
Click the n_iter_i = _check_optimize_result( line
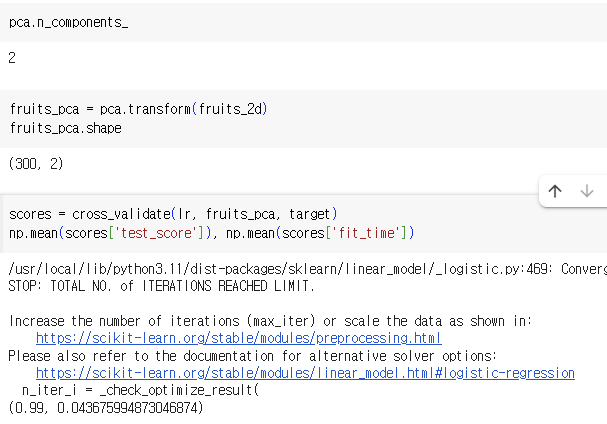point(140,390)
